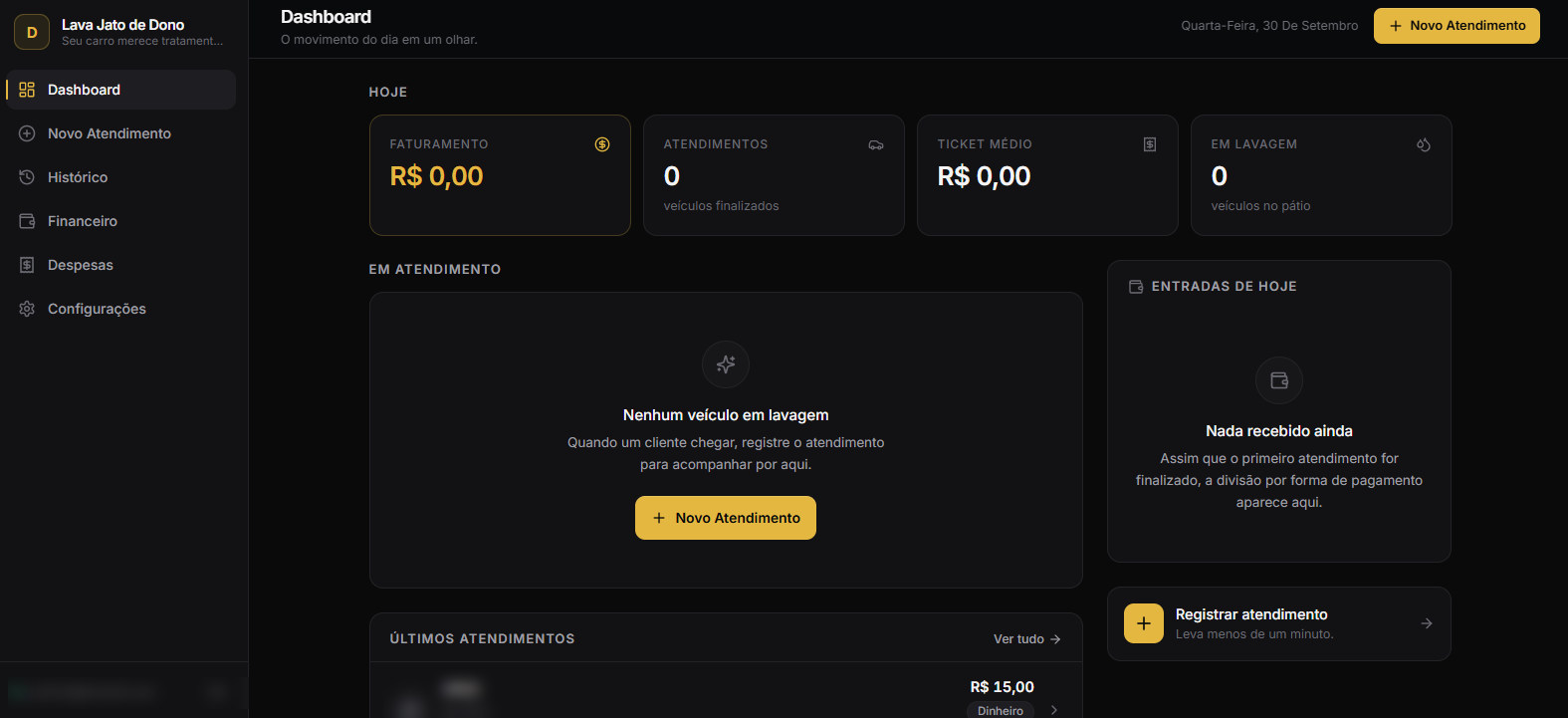Click Novo Atendimento button in empty state
The image size is (1568, 718).
point(726,518)
